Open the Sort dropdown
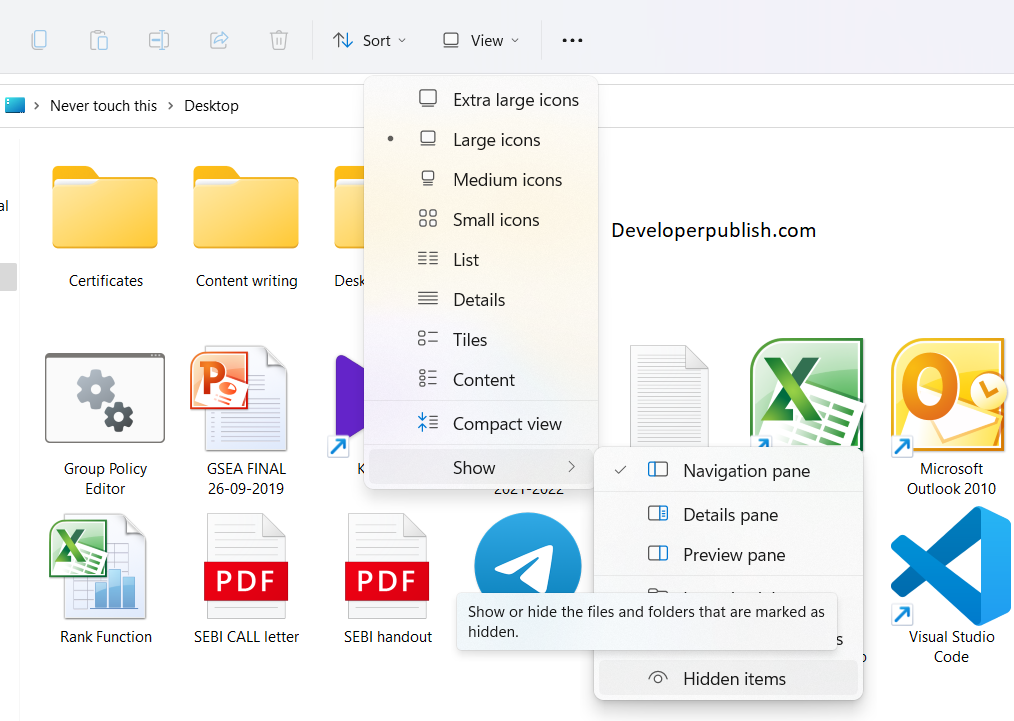Image resolution: width=1014 pixels, height=721 pixels. pos(370,41)
